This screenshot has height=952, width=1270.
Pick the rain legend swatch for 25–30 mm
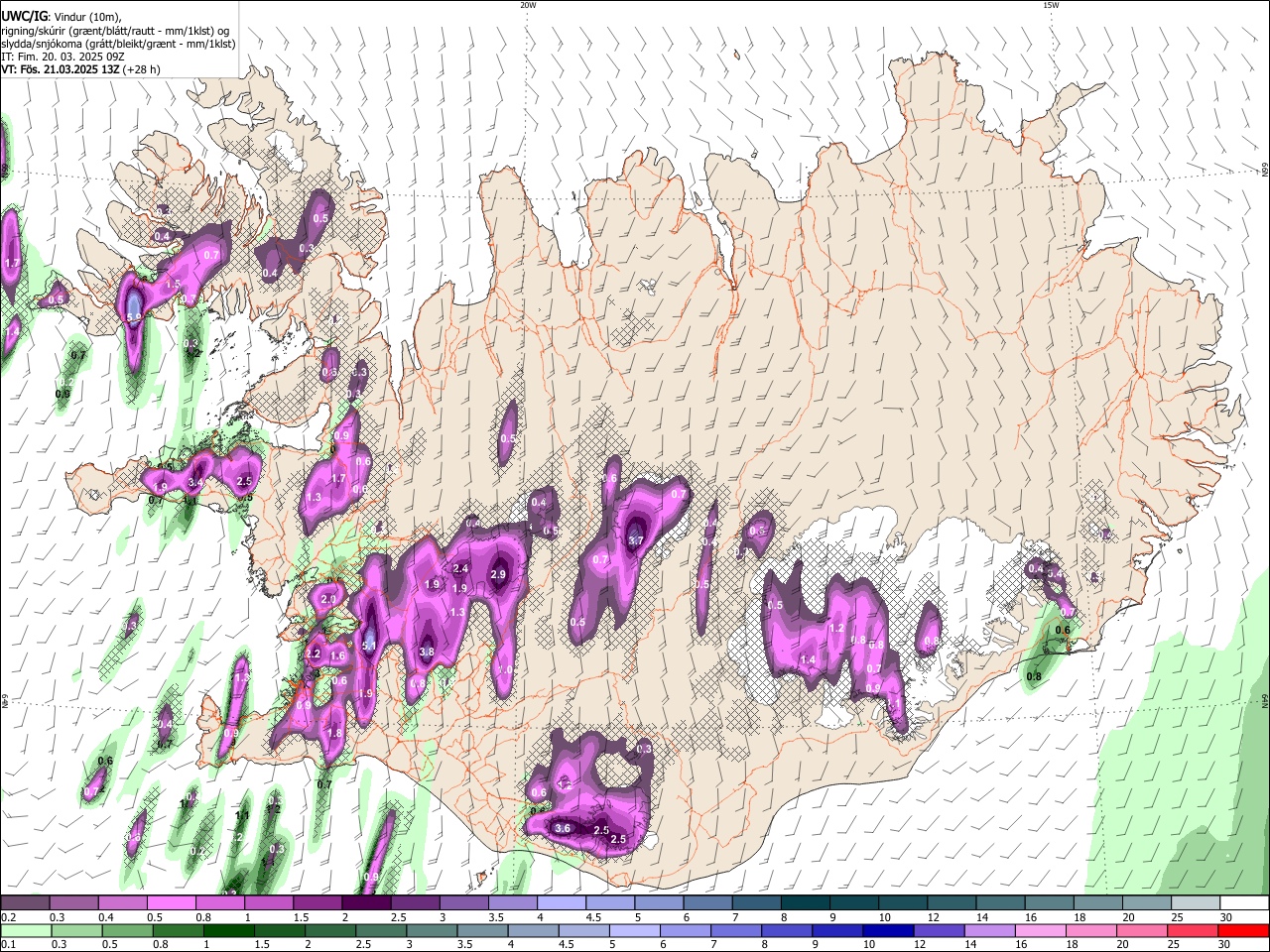(1194, 931)
